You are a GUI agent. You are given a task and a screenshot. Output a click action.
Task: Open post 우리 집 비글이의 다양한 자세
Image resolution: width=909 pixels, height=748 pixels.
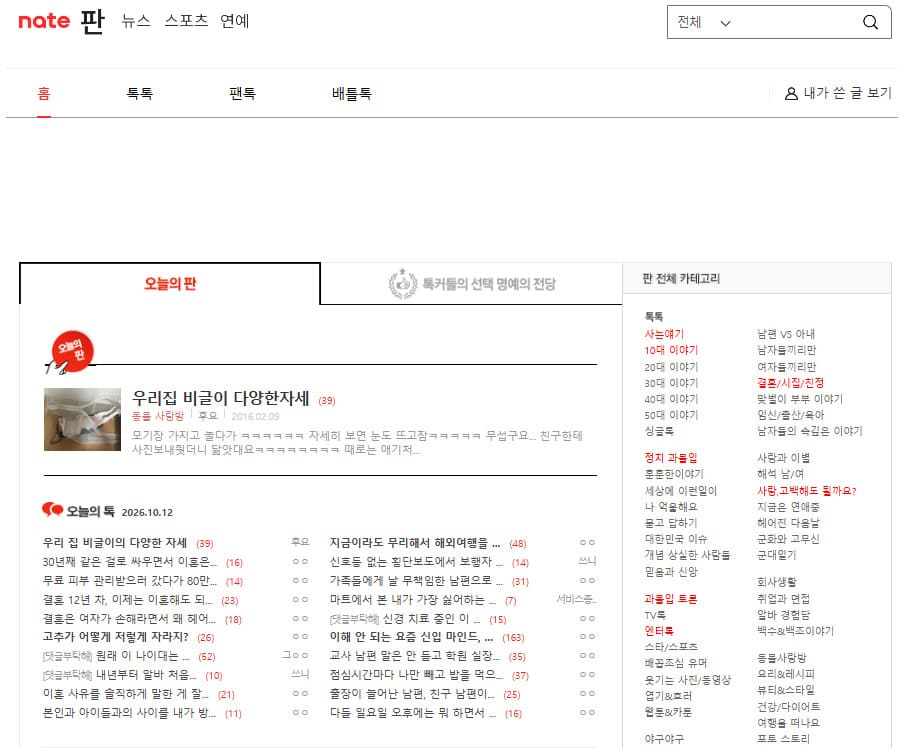pos(115,543)
